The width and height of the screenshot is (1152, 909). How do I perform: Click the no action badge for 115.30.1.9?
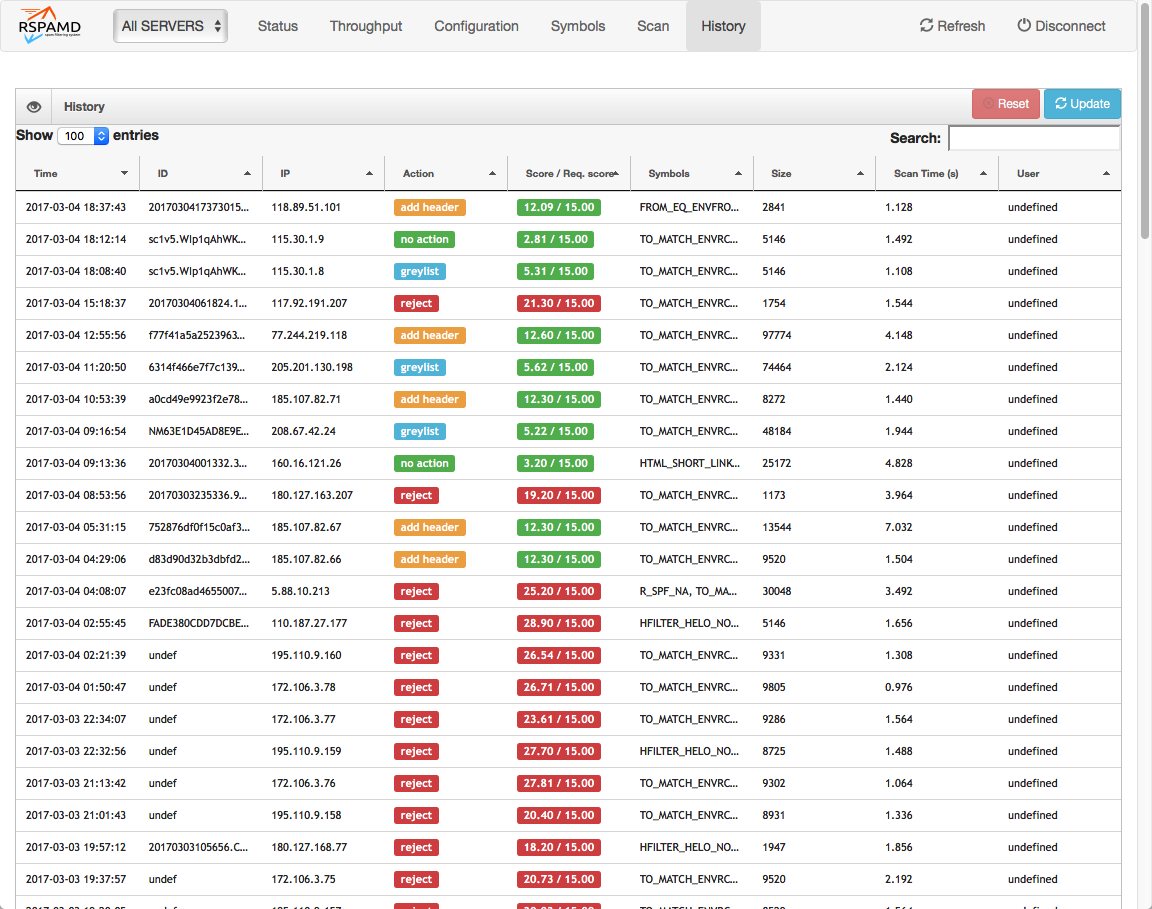point(425,240)
